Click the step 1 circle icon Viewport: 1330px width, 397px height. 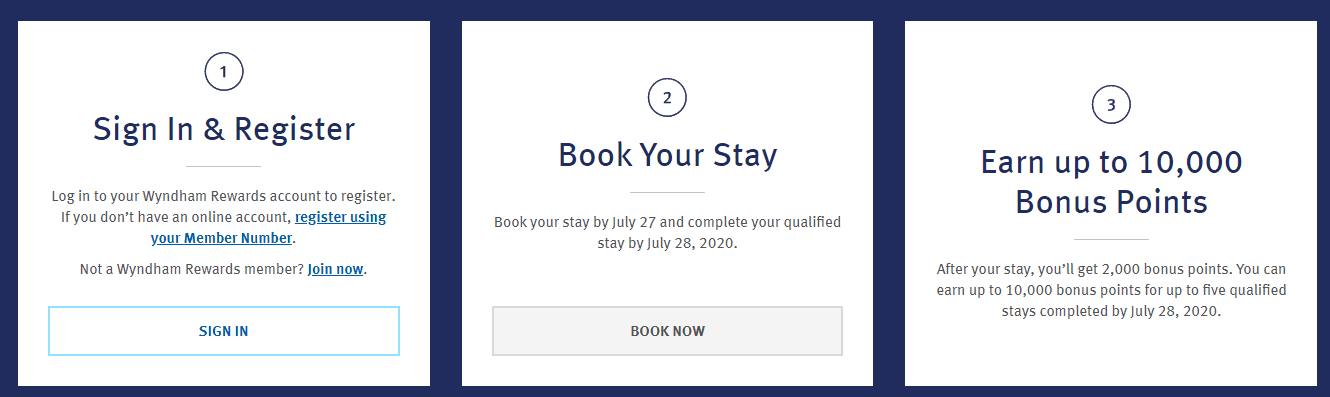click(x=224, y=72)
